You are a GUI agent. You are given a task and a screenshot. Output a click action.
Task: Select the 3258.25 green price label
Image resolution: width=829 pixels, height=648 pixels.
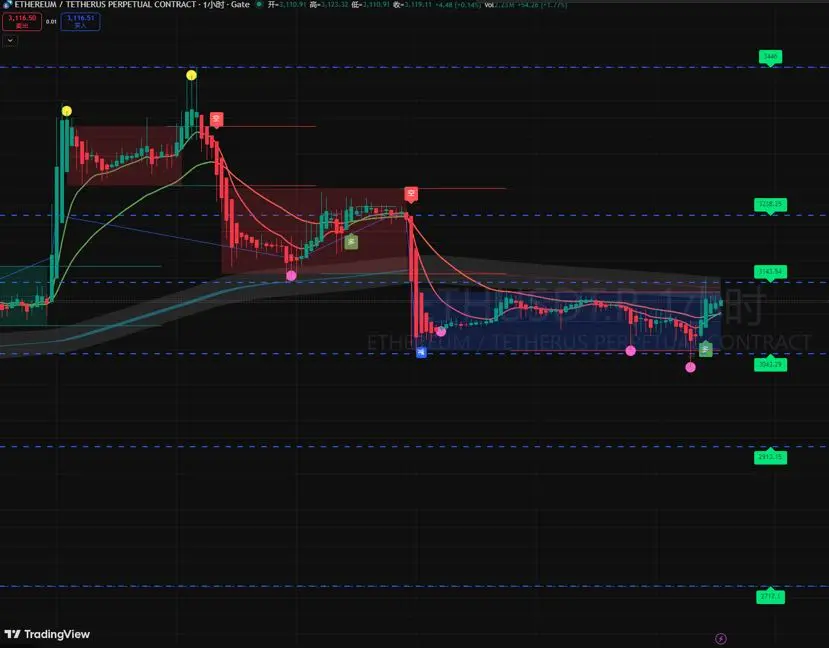(x=770, y=205)
